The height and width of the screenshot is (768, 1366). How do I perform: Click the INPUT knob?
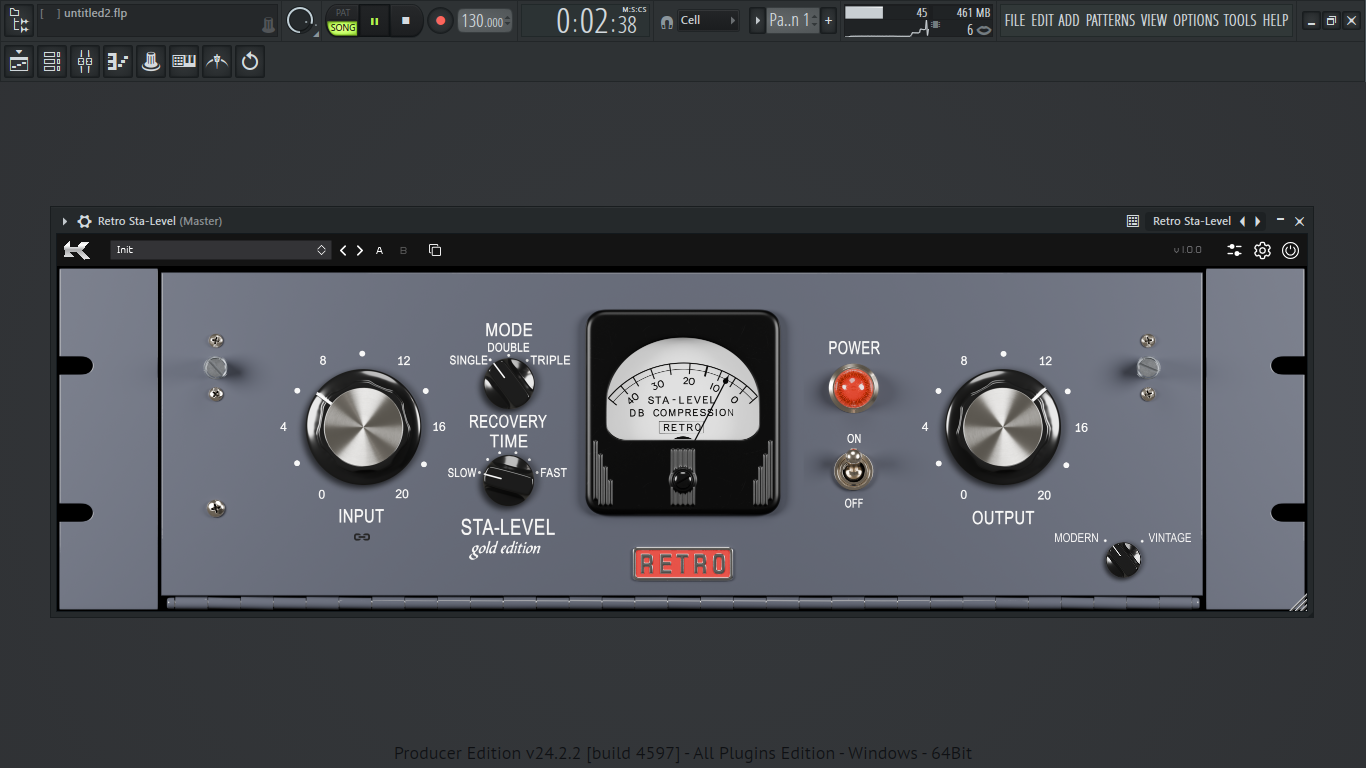click(363, 428)
